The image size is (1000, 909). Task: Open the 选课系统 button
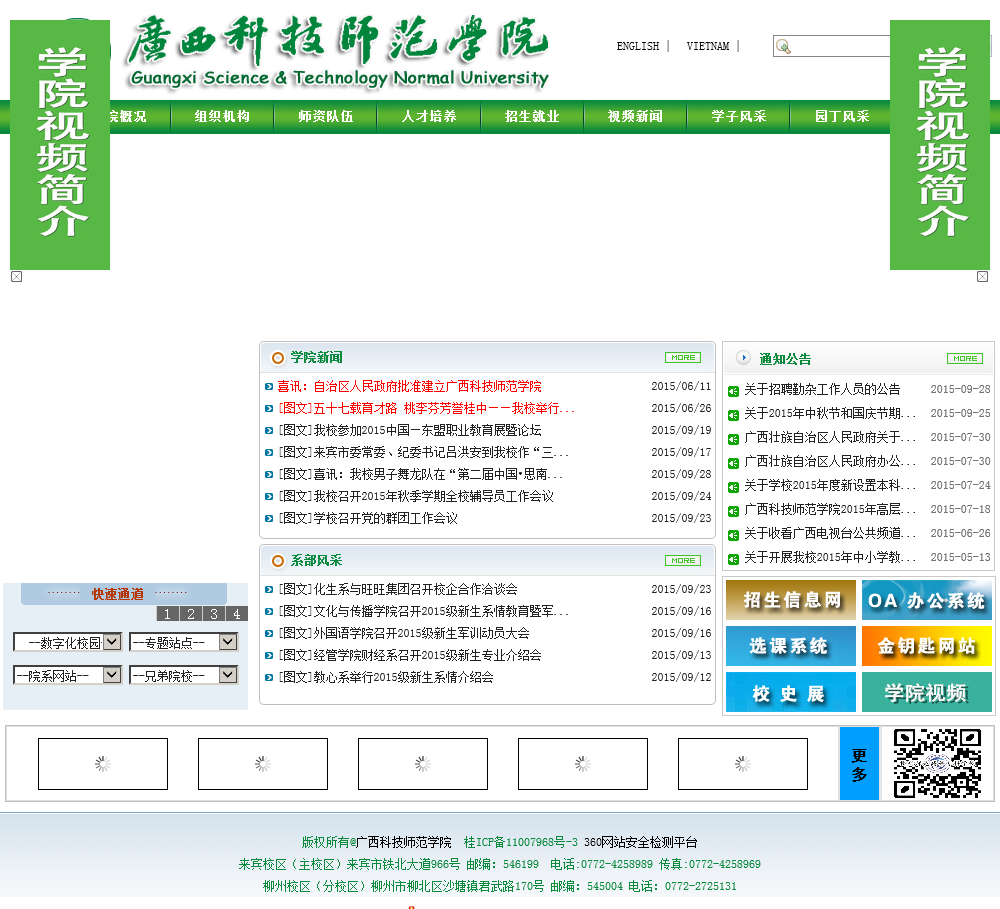pyautogui.click(x=791, y=646)
